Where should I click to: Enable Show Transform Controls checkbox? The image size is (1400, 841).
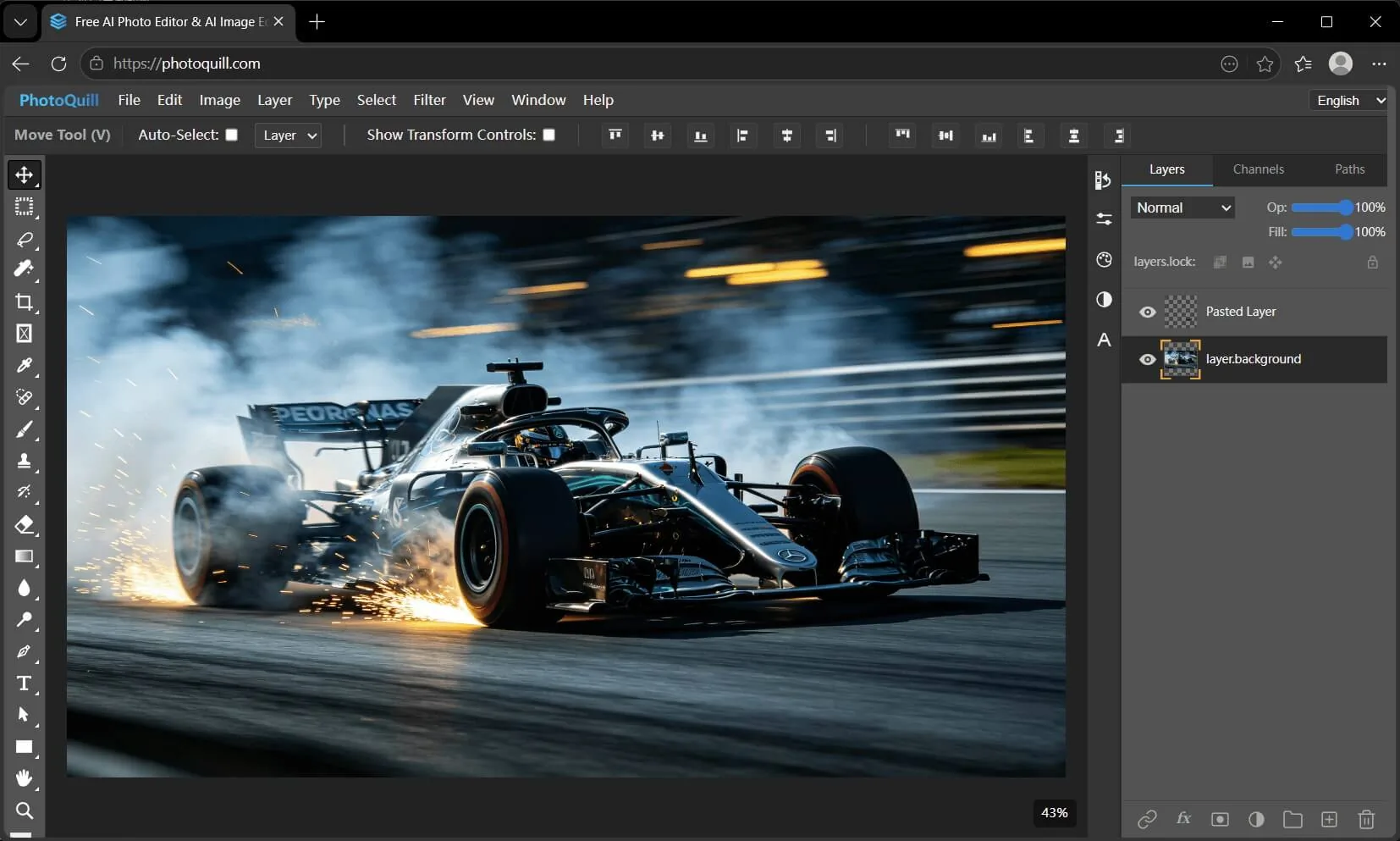pyautogui.click(x=548, y=135)
